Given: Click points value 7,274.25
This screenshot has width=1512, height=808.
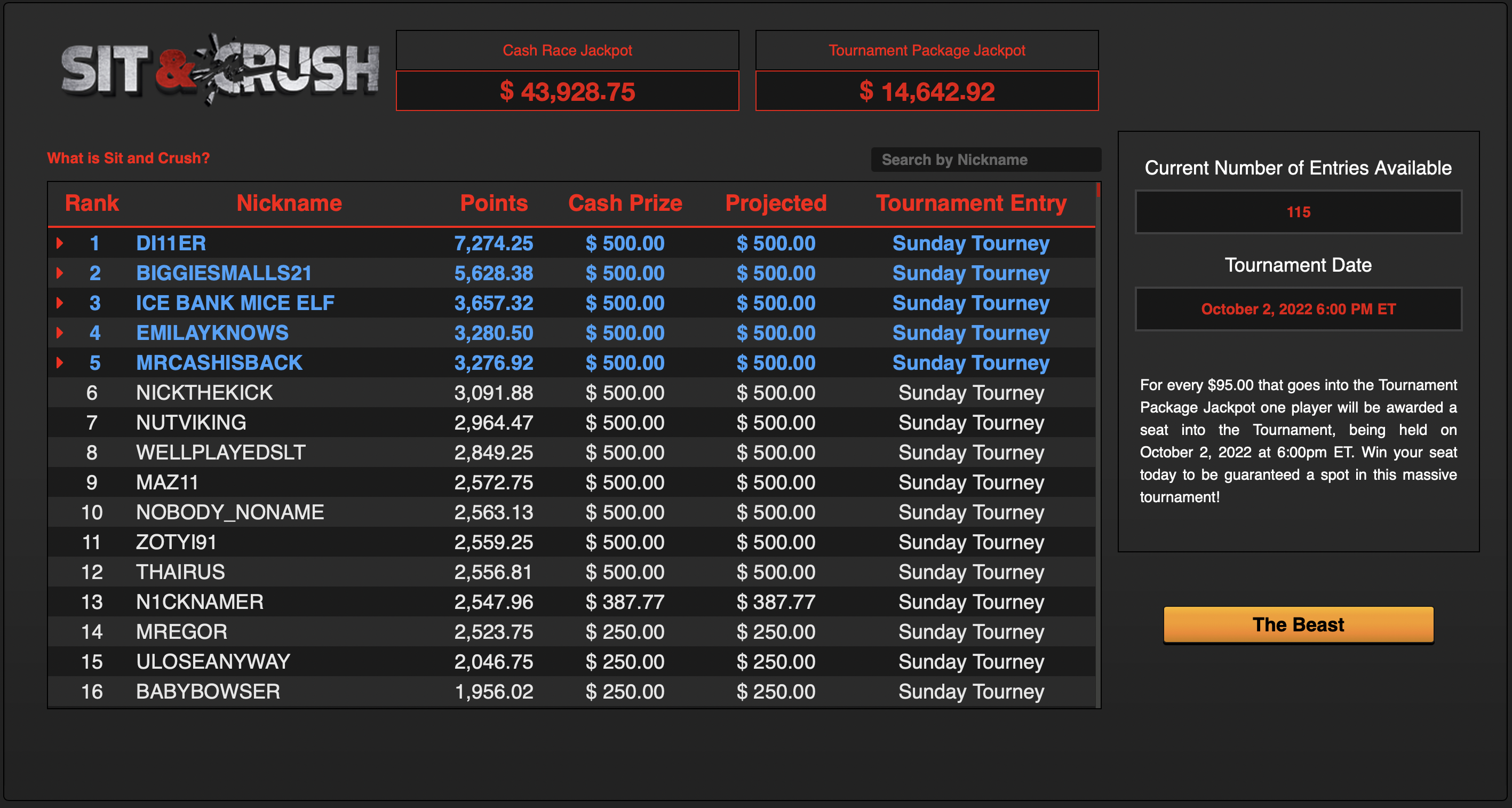Looking at the screenshot, I should click(x=494, y=243).
